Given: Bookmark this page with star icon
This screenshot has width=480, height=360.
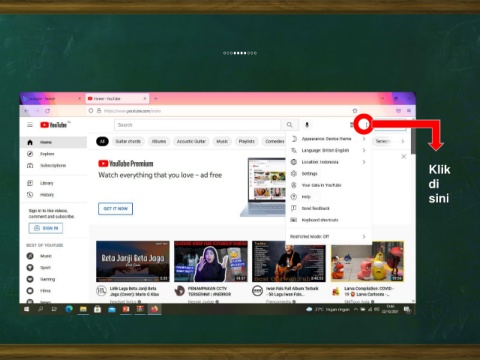Looking at the screenshot, I should [355, 111].
